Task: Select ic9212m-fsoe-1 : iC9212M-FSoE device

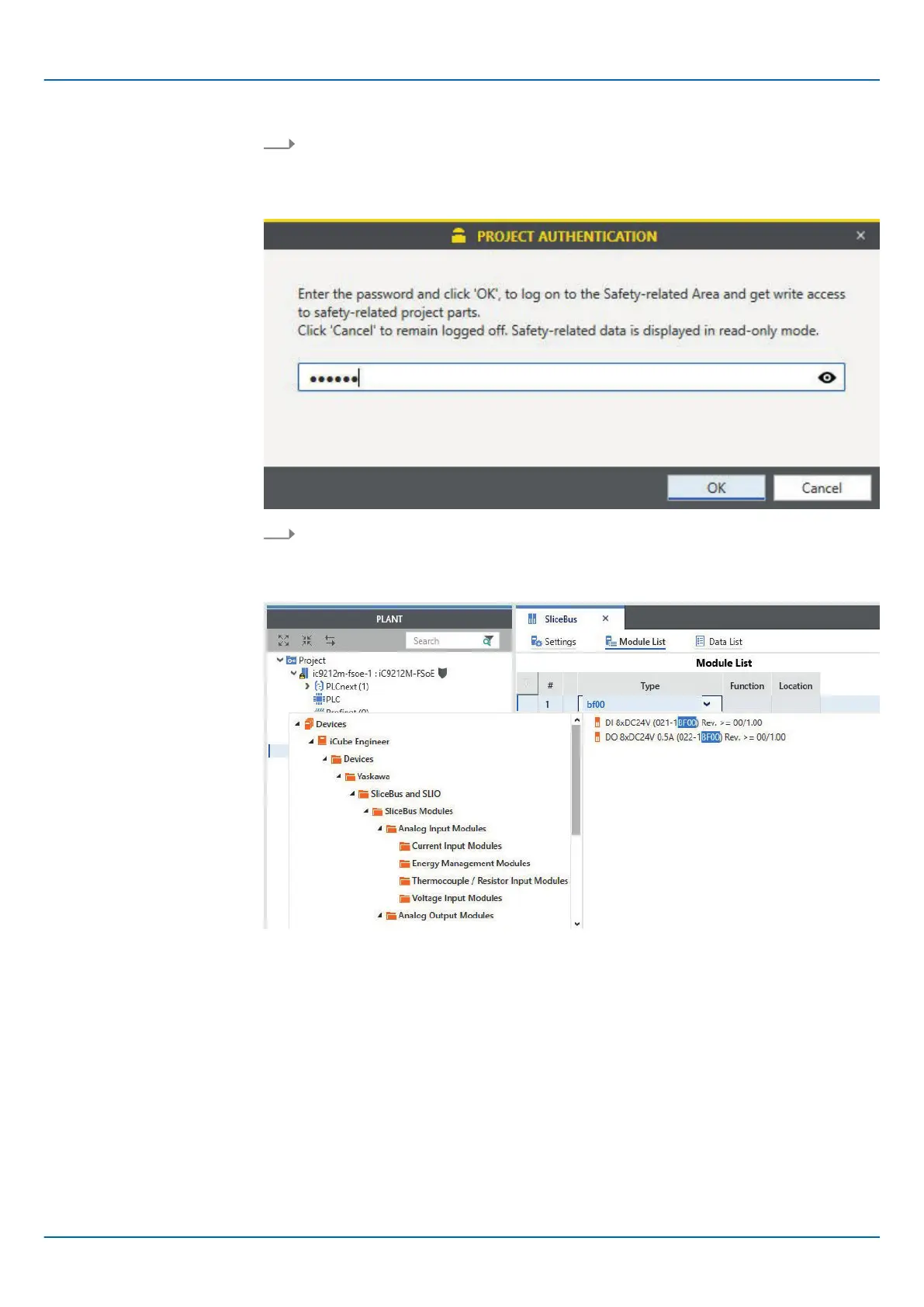Action: 373,674
